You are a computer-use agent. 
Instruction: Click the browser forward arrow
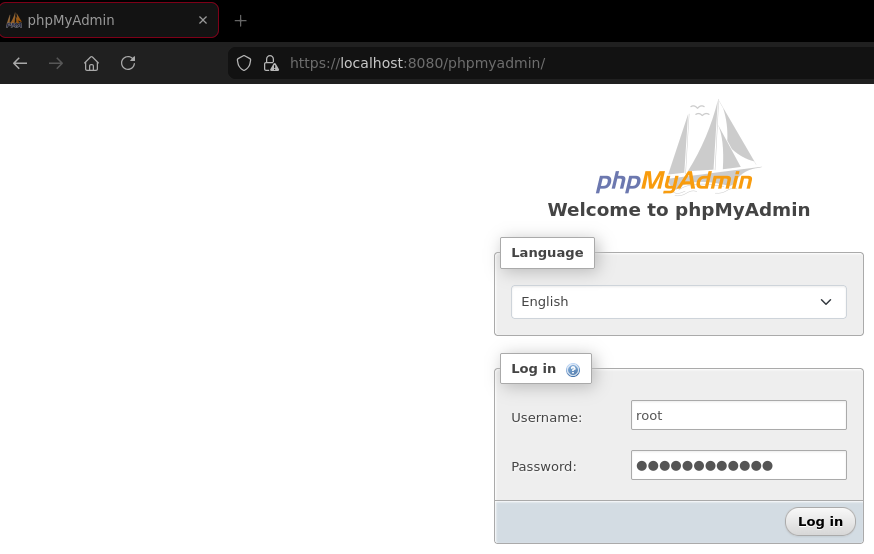pyautogui.click(x=56, y=64)
